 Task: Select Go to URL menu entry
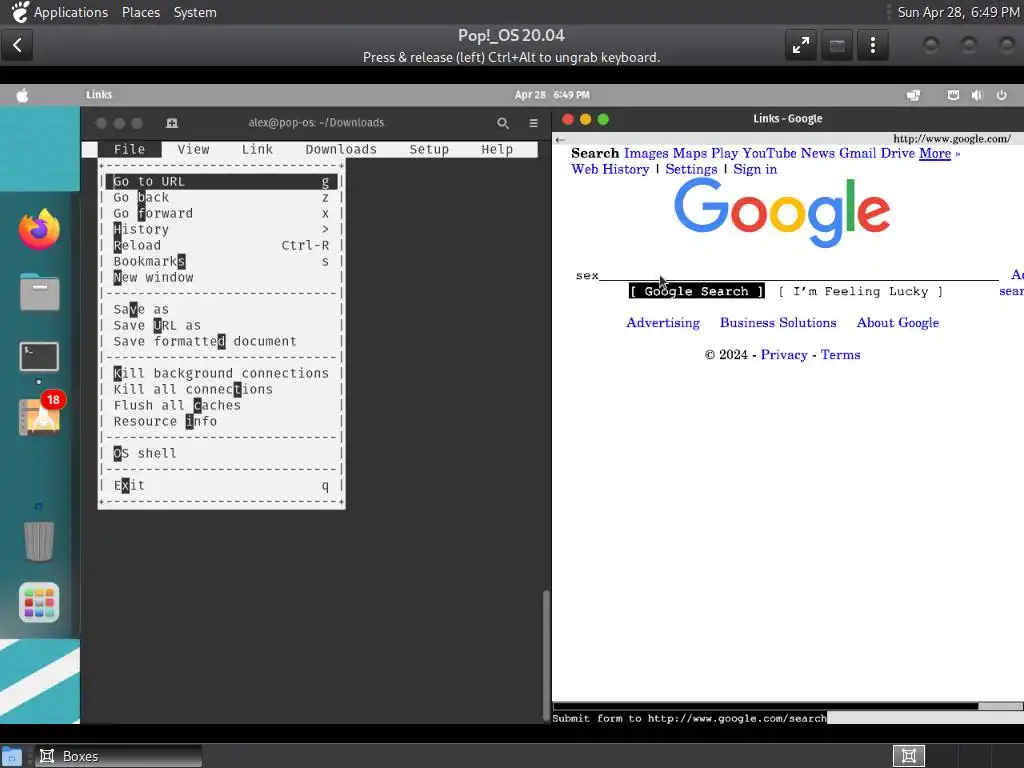click(221, 182)
